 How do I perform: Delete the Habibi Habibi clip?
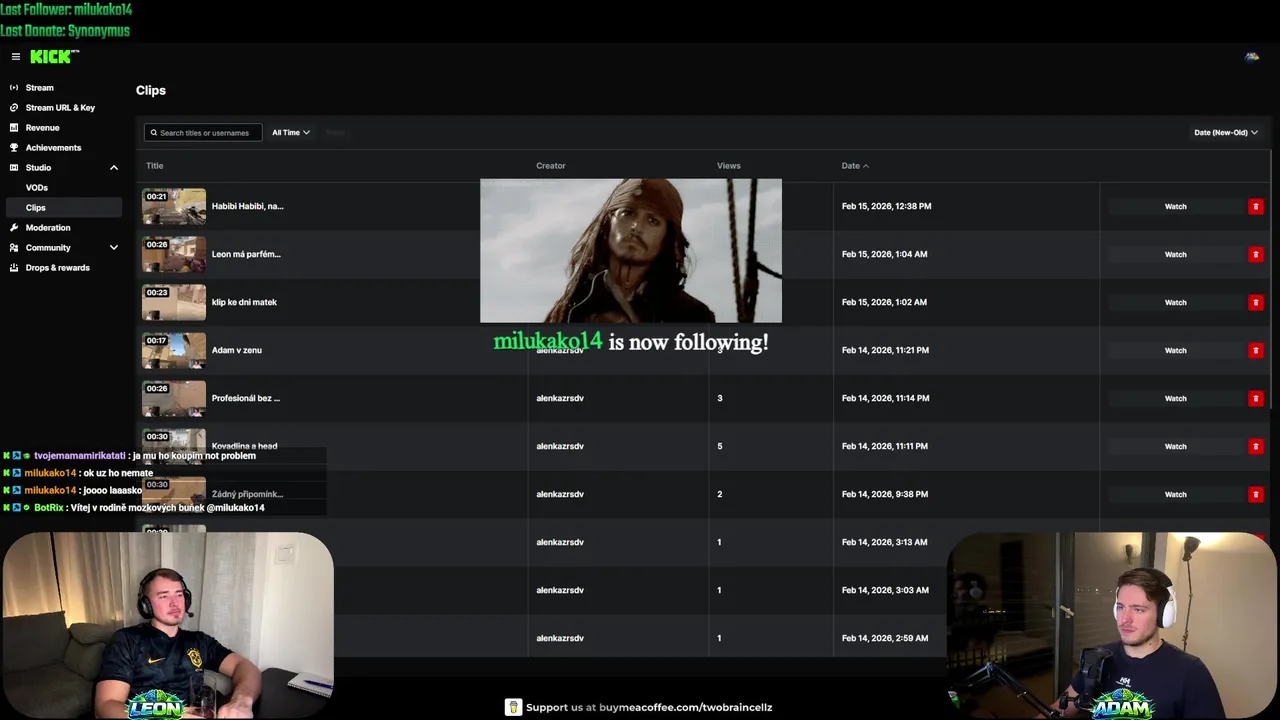pos(1256,206)
